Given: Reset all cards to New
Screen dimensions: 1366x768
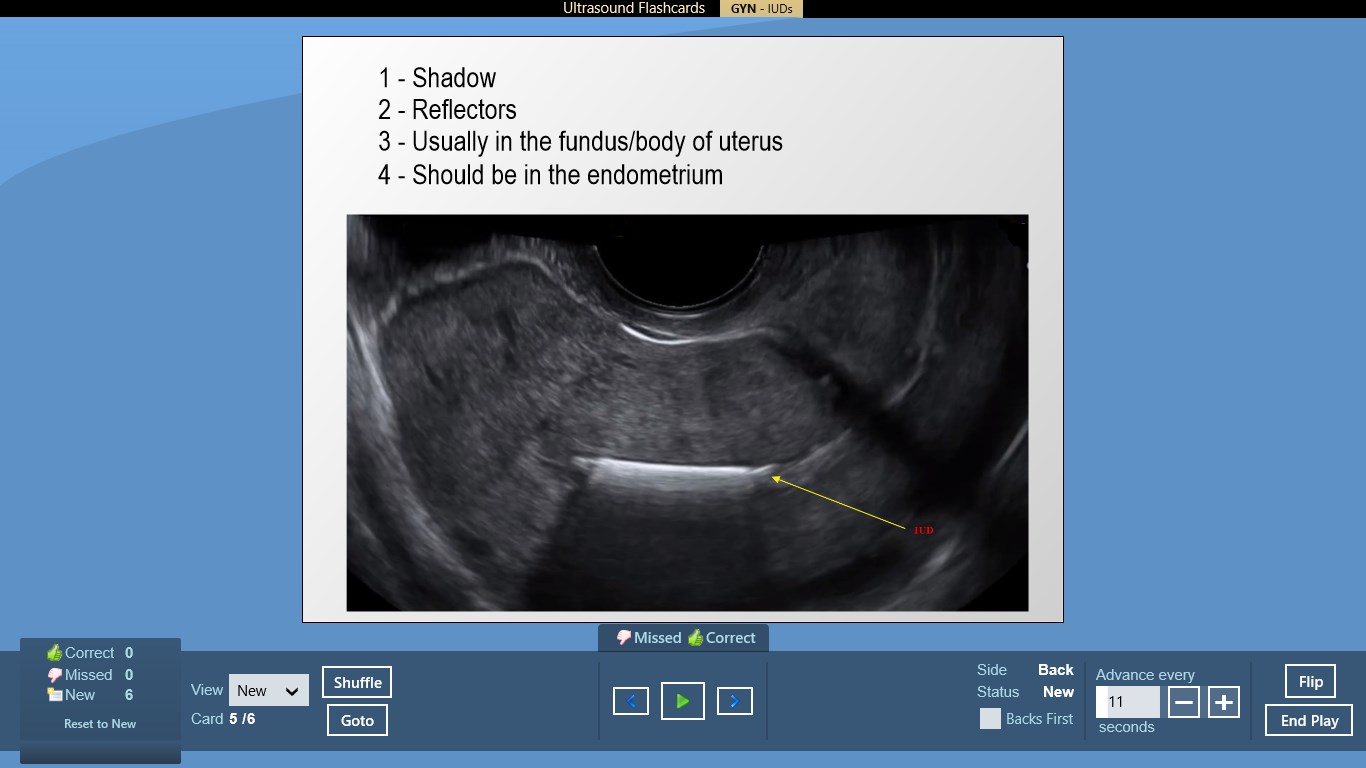Looking at the screenshot, I should (x=100, y=723).
